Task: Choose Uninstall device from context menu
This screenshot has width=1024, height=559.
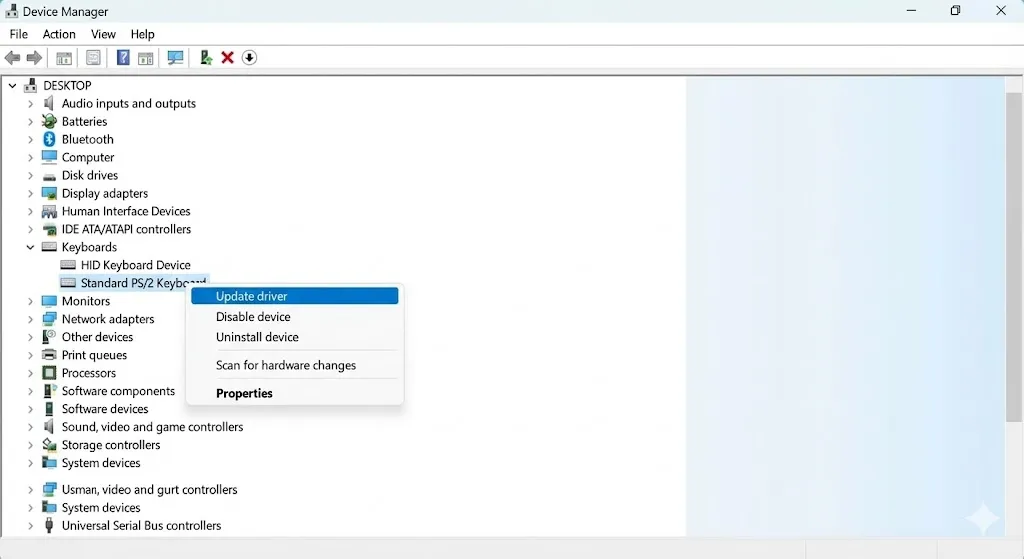Action: tap(257, 337)
